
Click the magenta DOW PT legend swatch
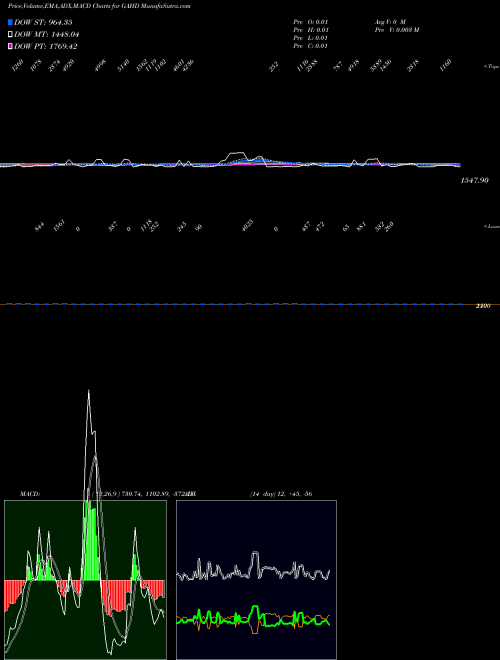pyautogui.click(x=10, y=46)
